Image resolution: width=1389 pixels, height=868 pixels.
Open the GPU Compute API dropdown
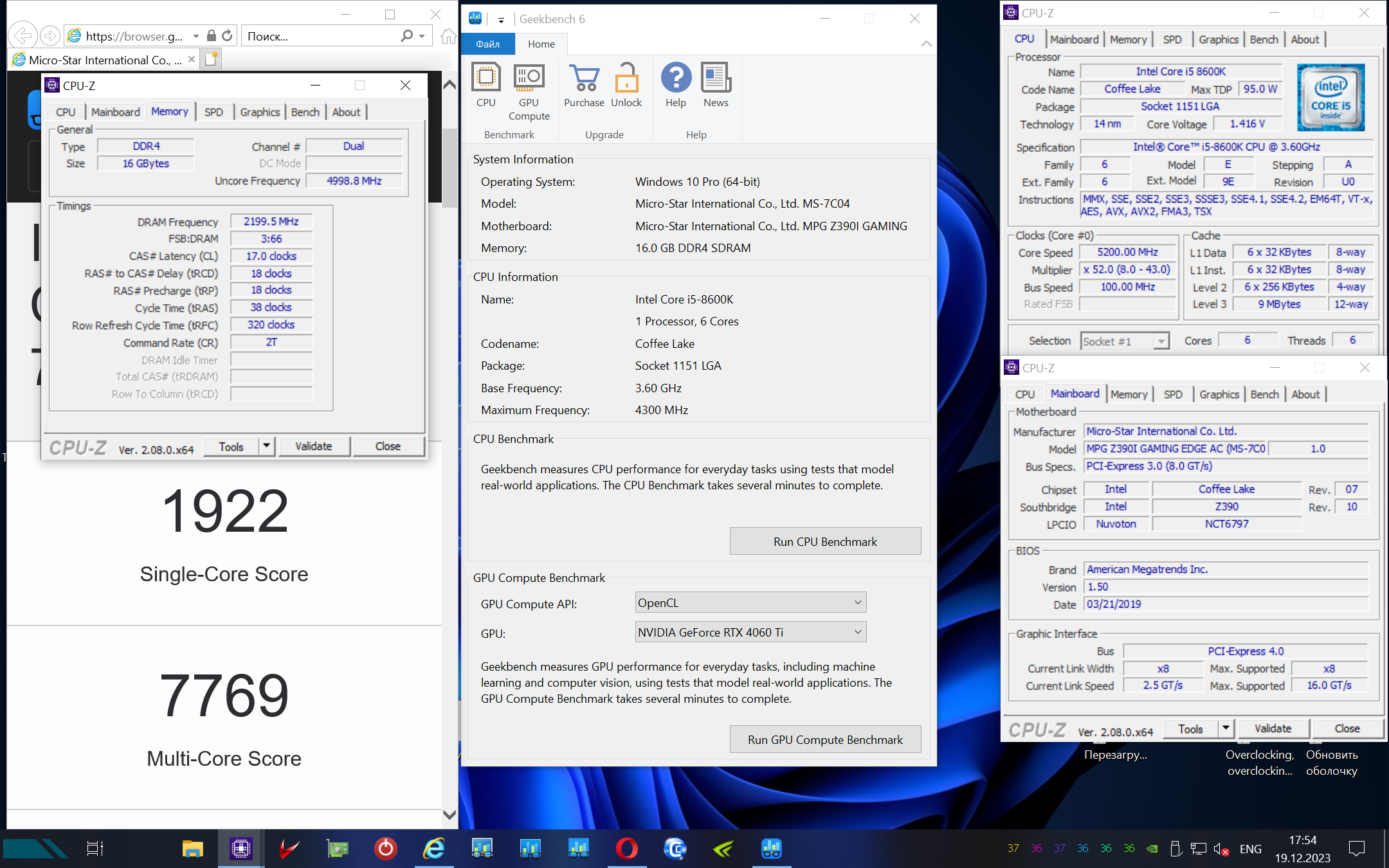(x=750, y=602)
